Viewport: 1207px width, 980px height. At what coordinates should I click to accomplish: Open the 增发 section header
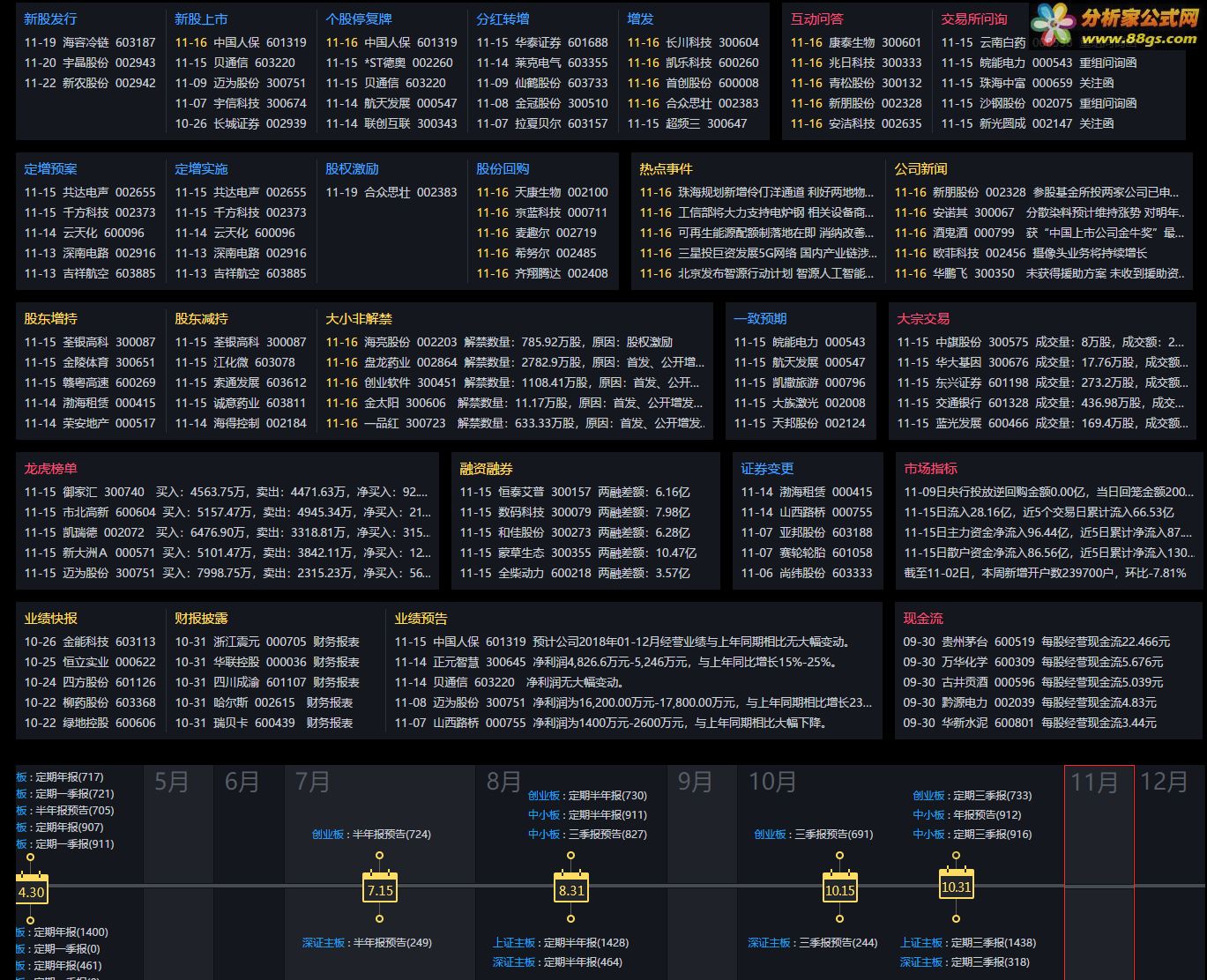pos(641,19)
